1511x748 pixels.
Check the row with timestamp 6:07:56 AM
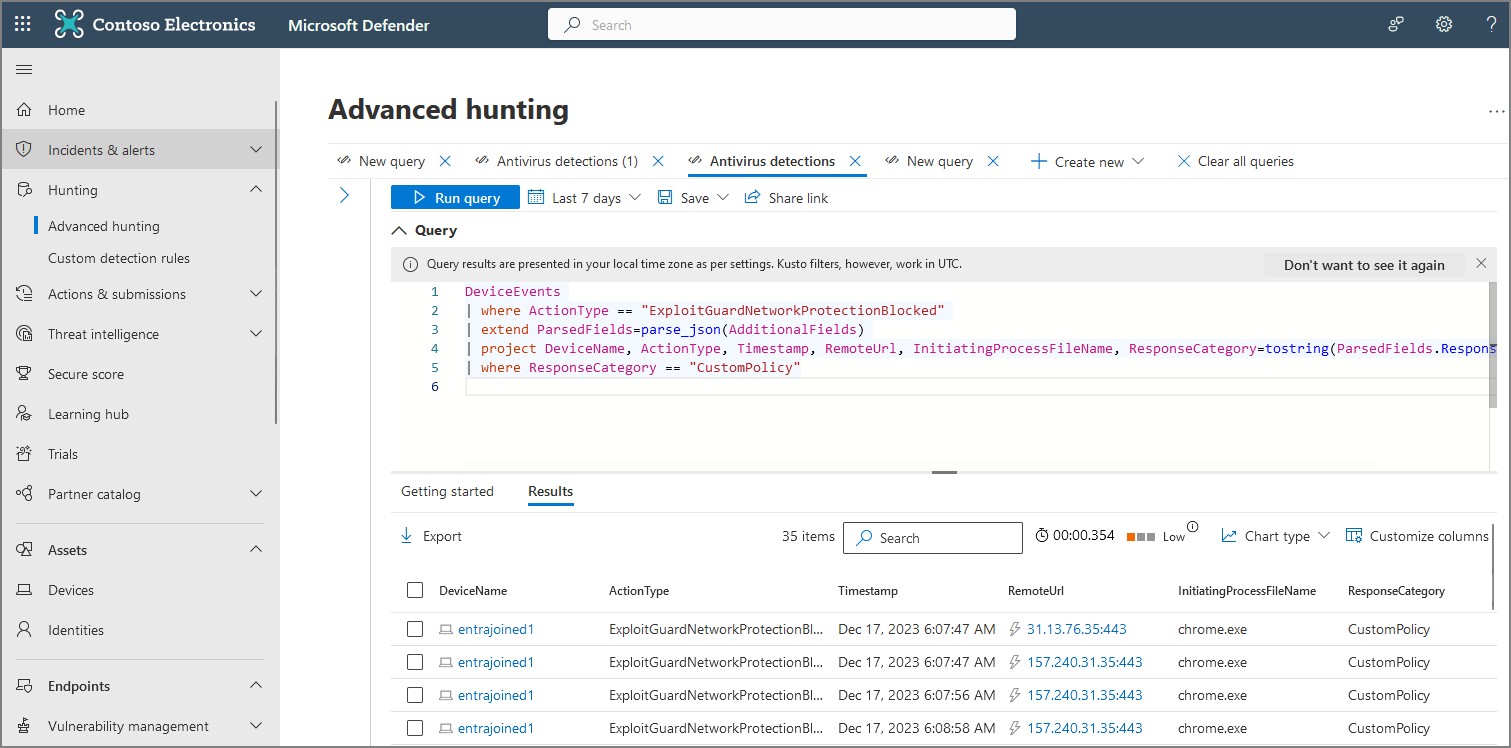click(415, 695)
